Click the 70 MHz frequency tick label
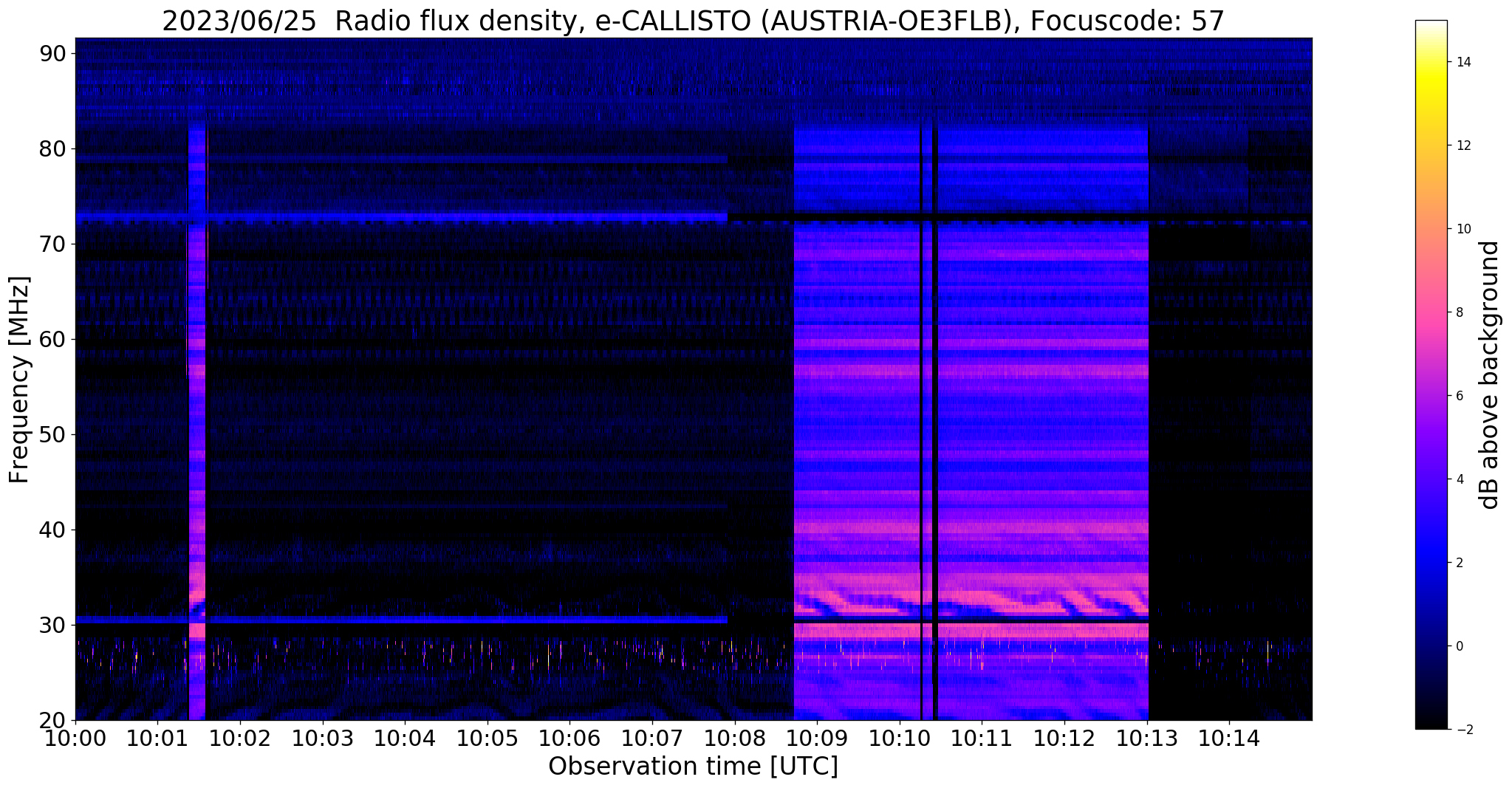 [52, 244]
